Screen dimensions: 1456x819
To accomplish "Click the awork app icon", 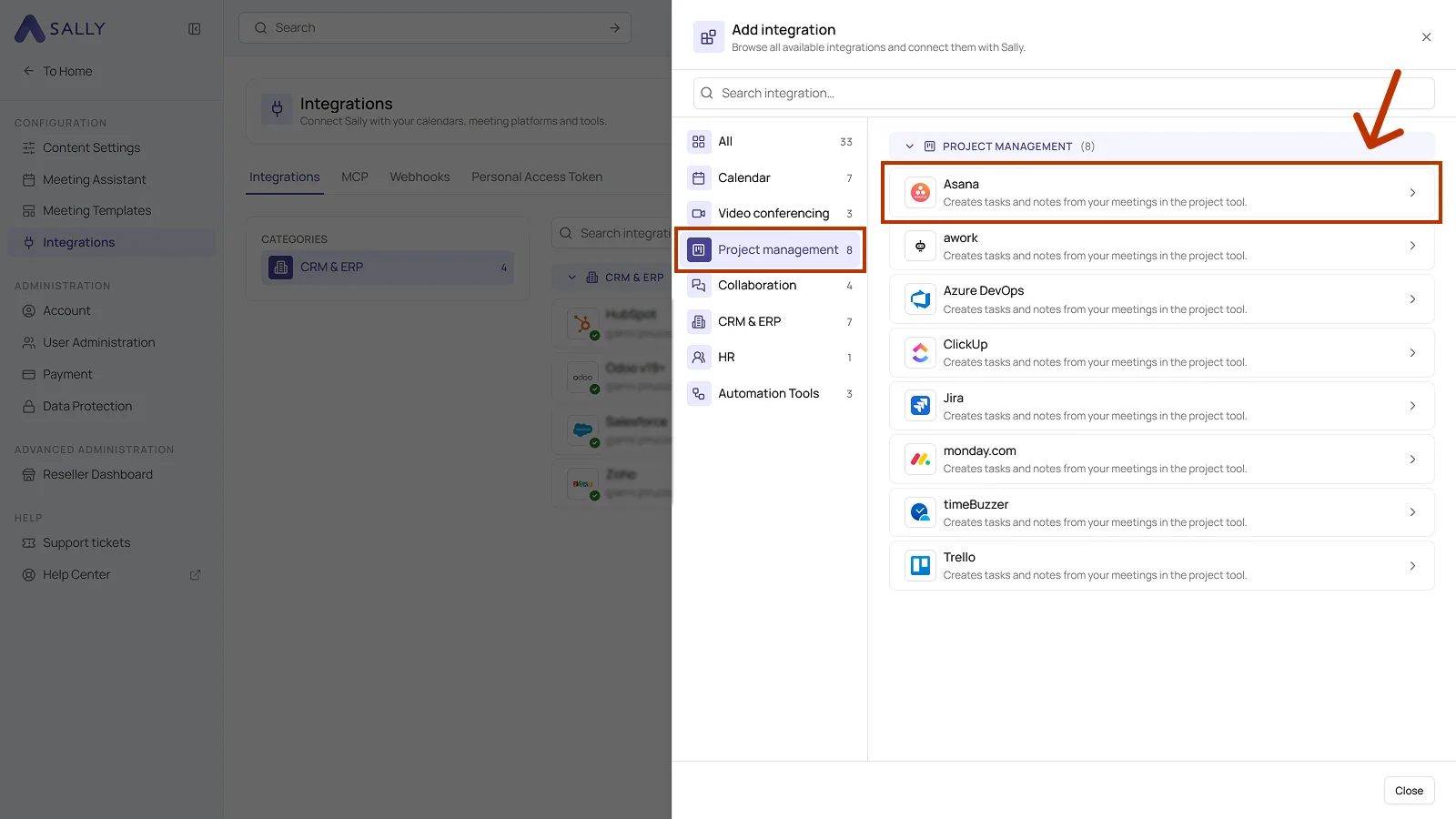I will click(920, 246).
